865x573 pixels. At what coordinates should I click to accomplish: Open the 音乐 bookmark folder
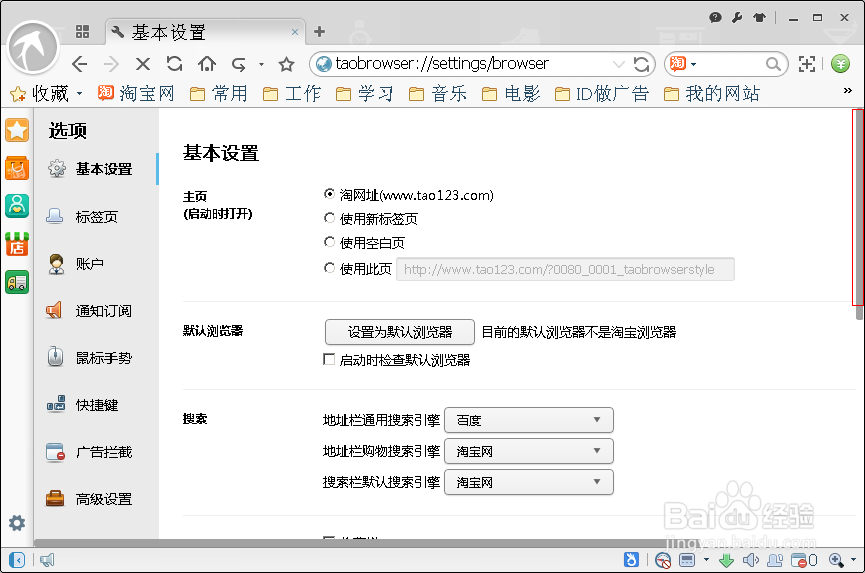pyautogui.click(x=438, y=93)
